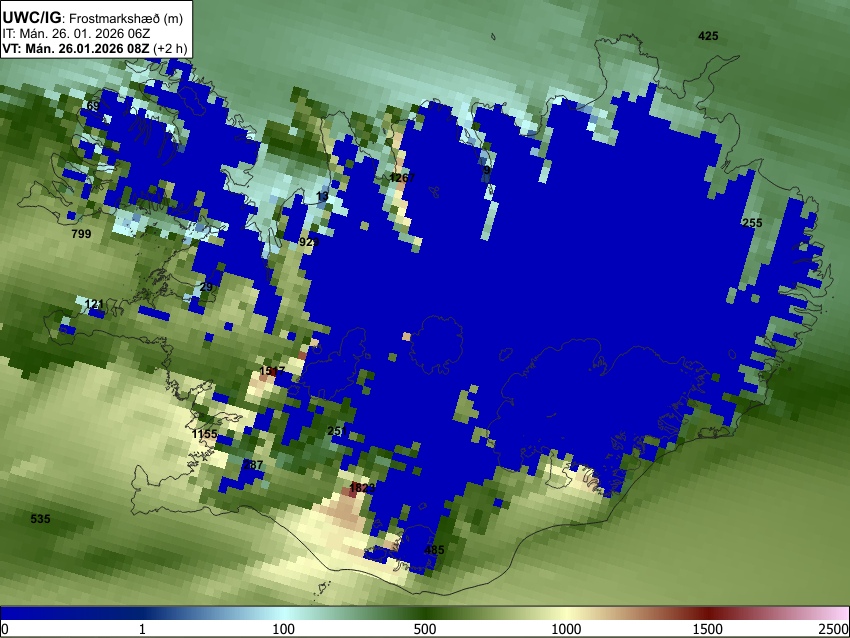Click the dark red 1500 colorbar section
The image size is (850, 638).
point(708,614)
